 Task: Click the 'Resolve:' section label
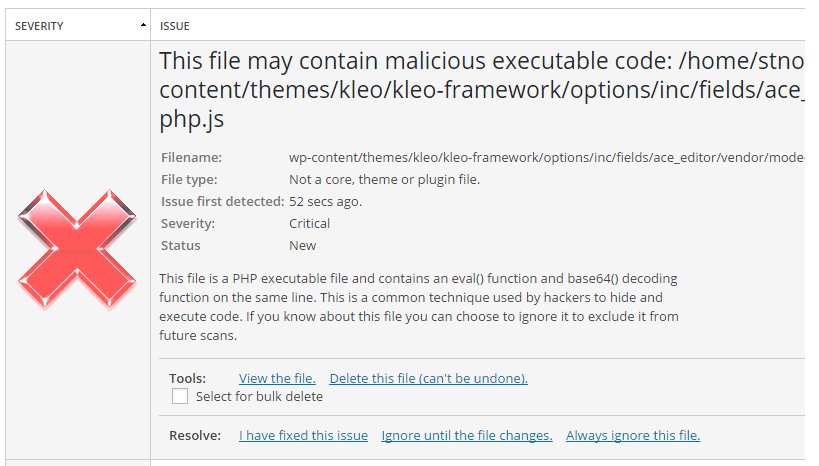pyautogui.click(x=195, y=435)
